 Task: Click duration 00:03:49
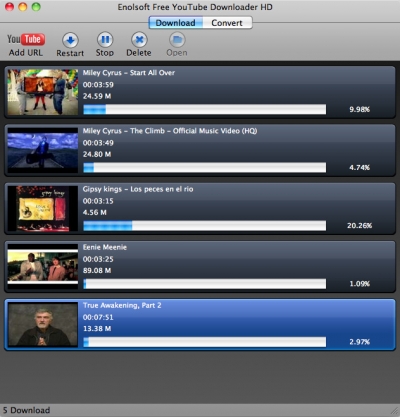click(98, 143)
